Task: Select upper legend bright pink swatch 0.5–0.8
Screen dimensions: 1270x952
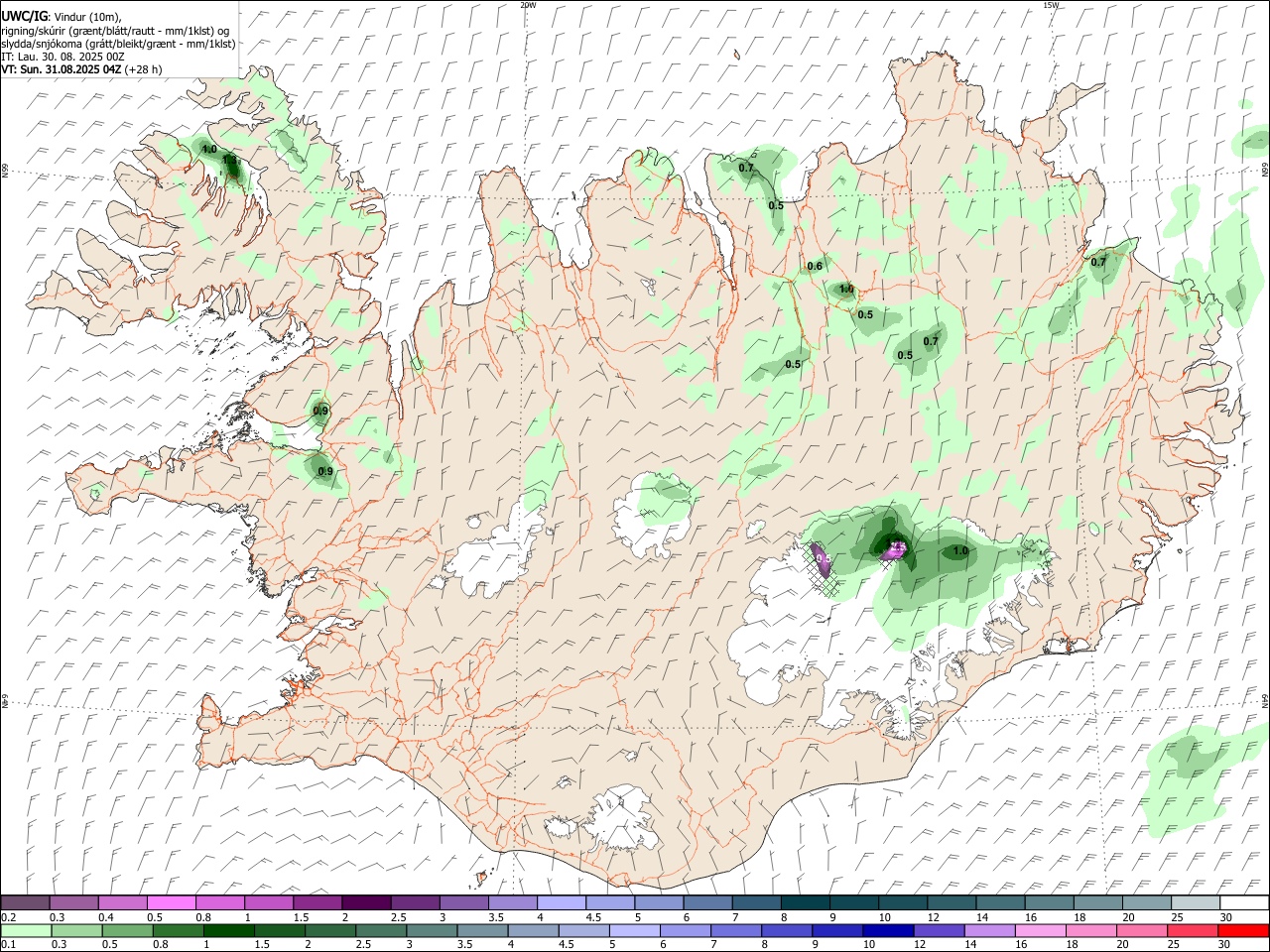Action: coord(171,902)
